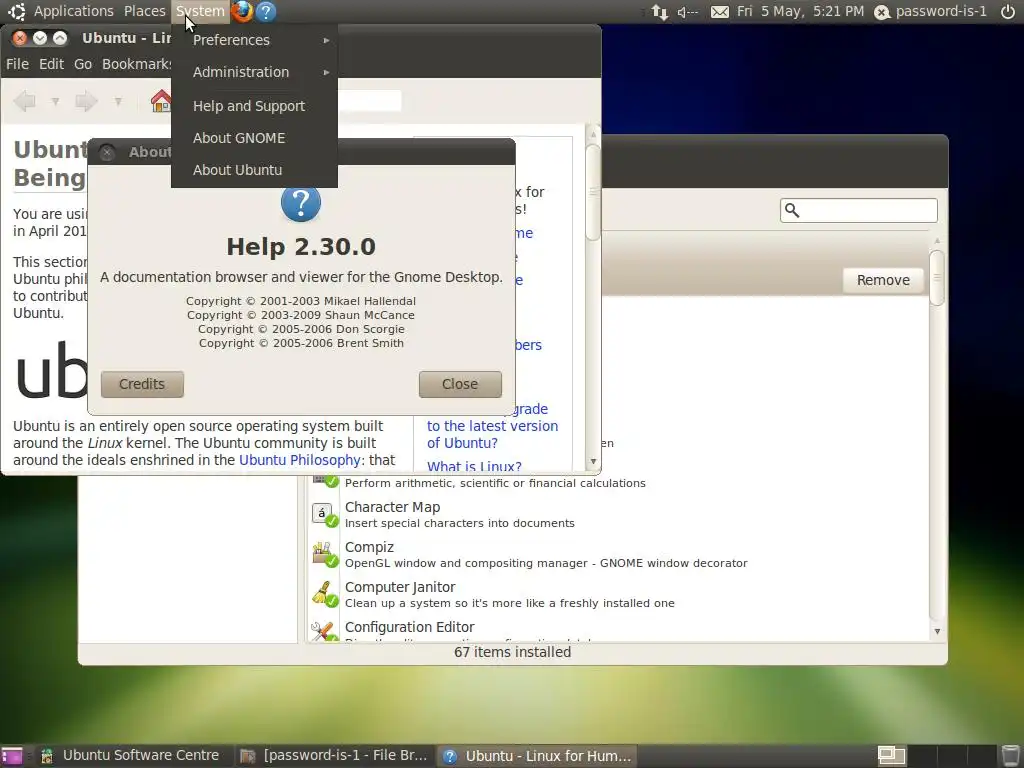Open Back history dropdown arrow

[56, 101]
